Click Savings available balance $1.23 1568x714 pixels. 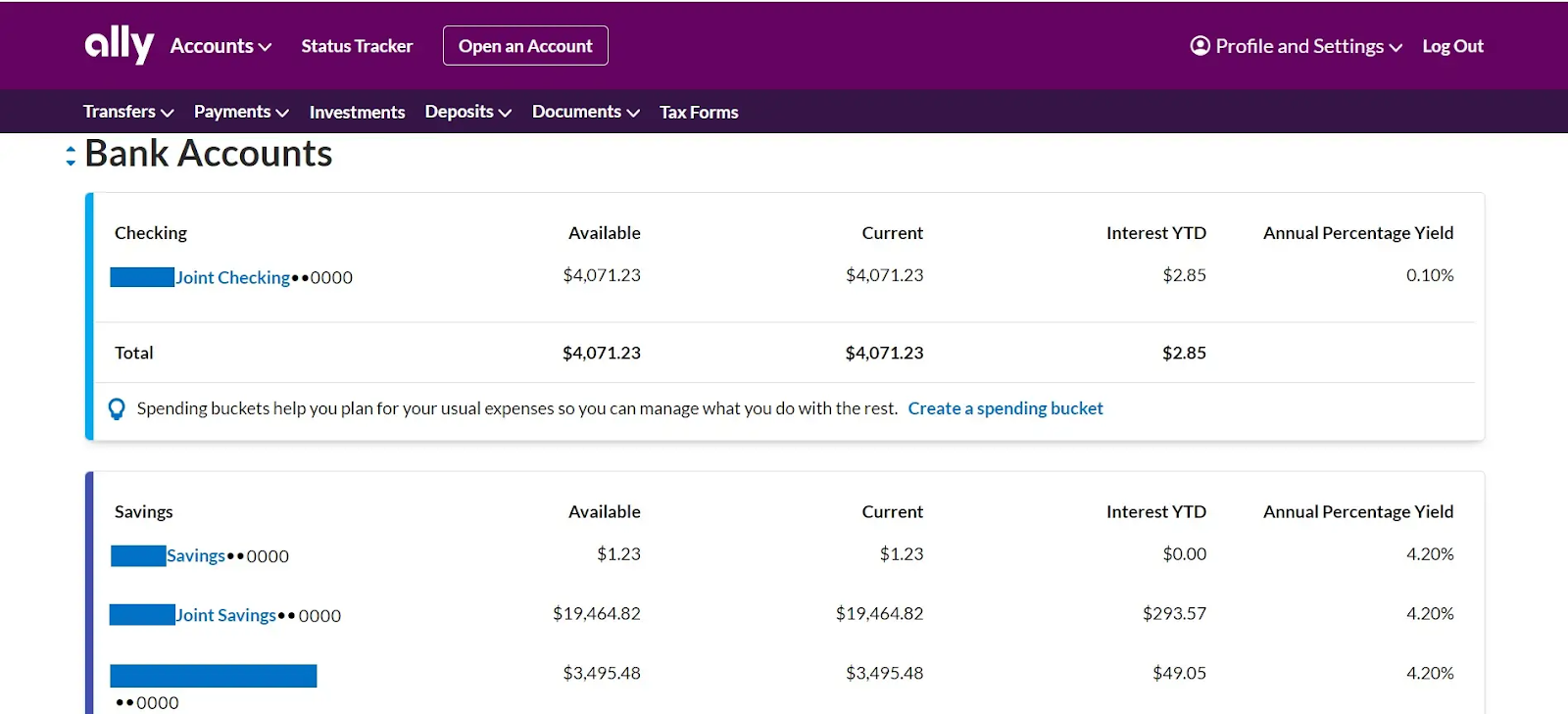pyautogui.click(x=618, y=554)
